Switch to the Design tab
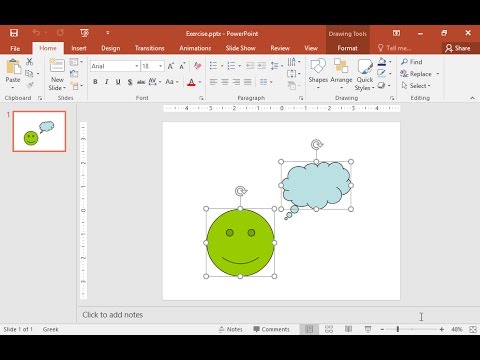Viewport: 480px width, 360px height. pyautogui.click(x=111, y=48)
